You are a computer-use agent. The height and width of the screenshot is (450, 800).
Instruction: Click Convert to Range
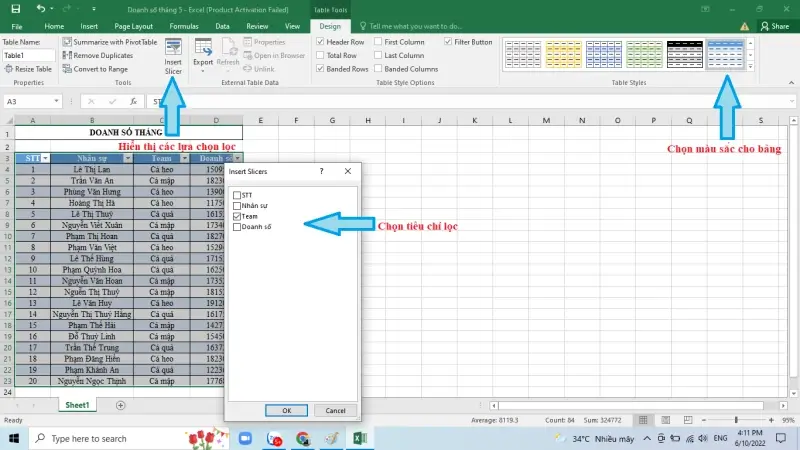(68, 69)
